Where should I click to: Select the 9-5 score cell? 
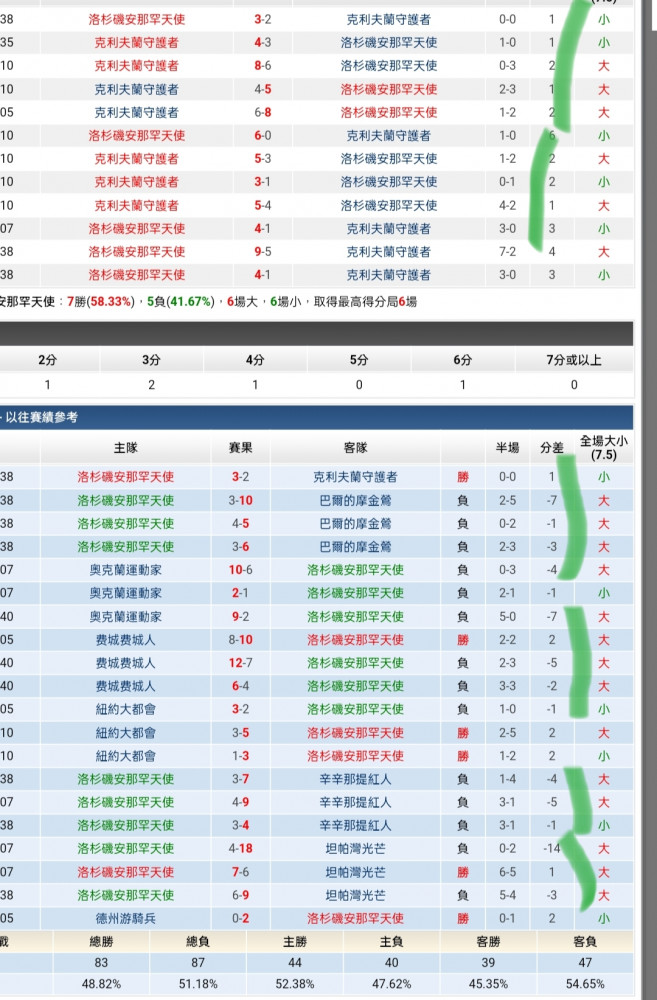tap(263, 251)
